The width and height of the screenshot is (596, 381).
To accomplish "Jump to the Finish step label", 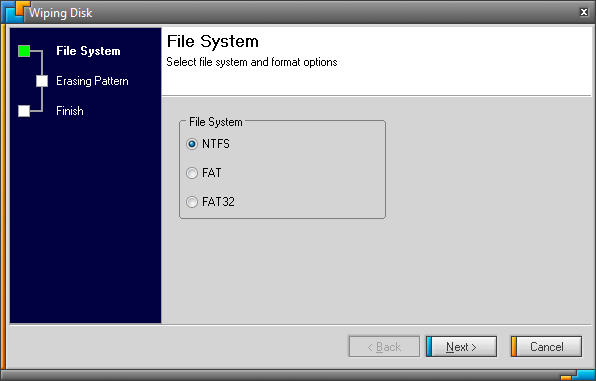I will (70, 111).
